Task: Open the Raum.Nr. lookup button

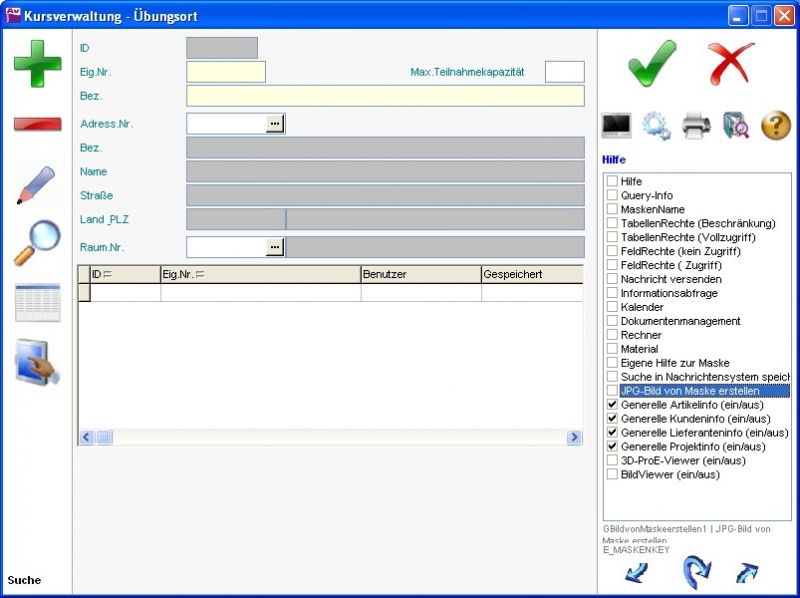Action: point(274,246)
